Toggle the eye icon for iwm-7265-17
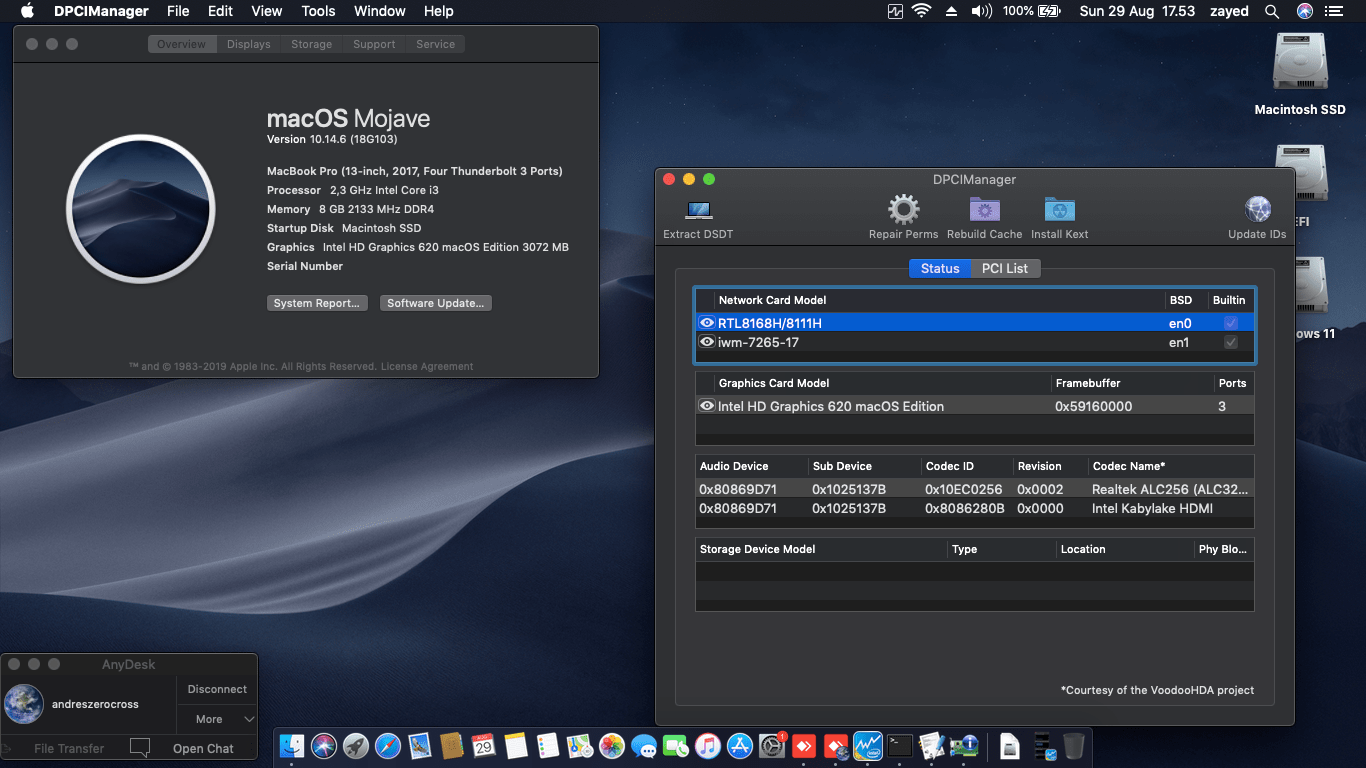This screenshot has width=1366, height=768. 707,342
